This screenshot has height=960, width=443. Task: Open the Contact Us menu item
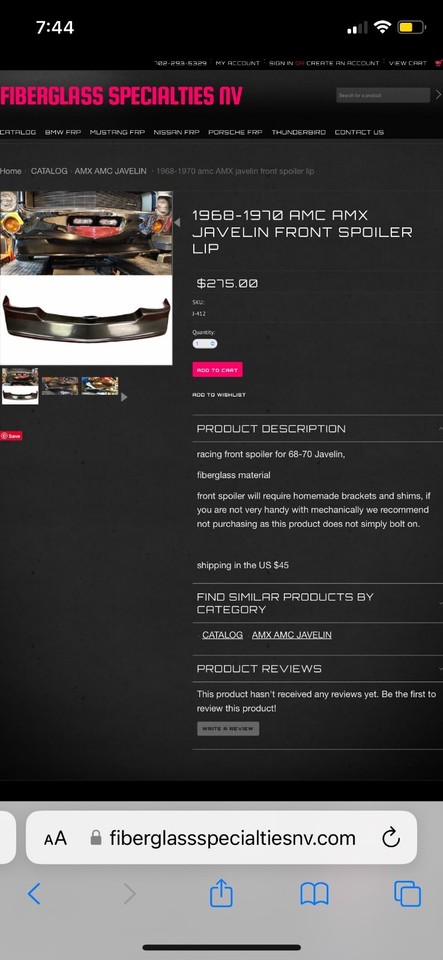click(x=359, y=132)
